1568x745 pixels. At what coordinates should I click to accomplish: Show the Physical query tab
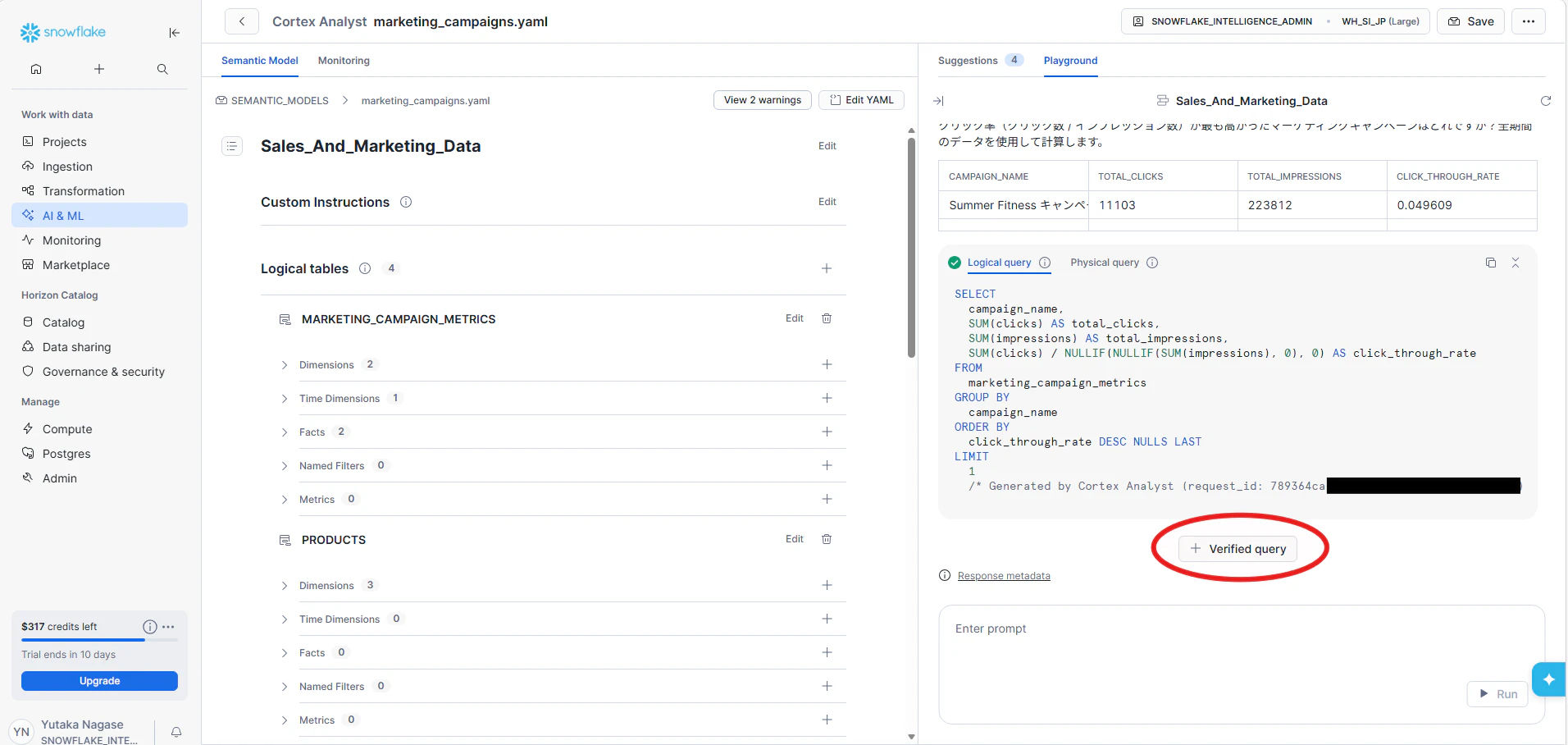point(1105,263)
